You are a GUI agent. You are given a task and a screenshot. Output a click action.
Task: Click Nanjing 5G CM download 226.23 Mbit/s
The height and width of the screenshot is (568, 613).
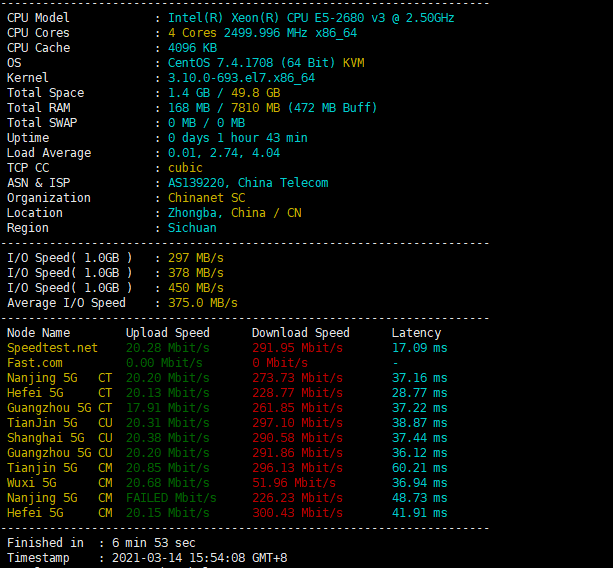[298, 498]
